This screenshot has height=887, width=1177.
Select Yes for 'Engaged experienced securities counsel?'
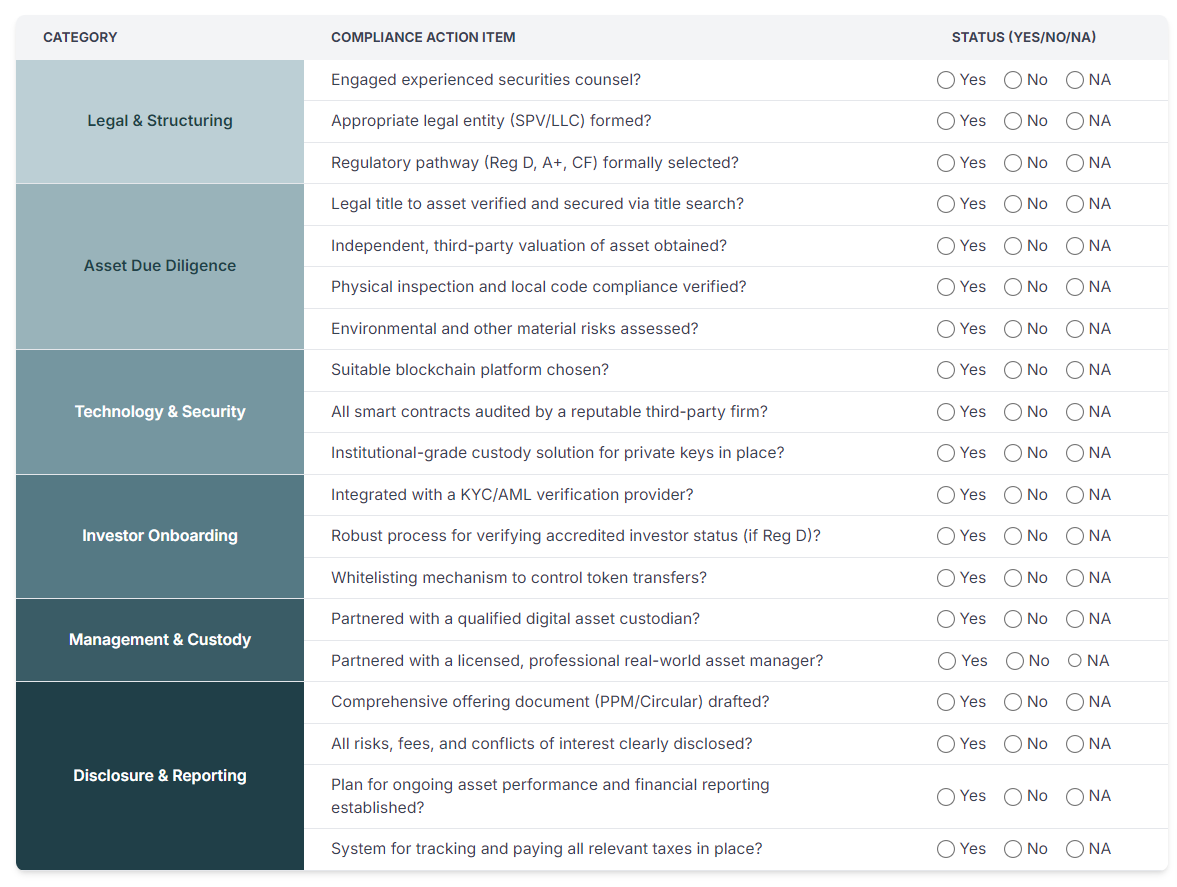tap(946, 80)
